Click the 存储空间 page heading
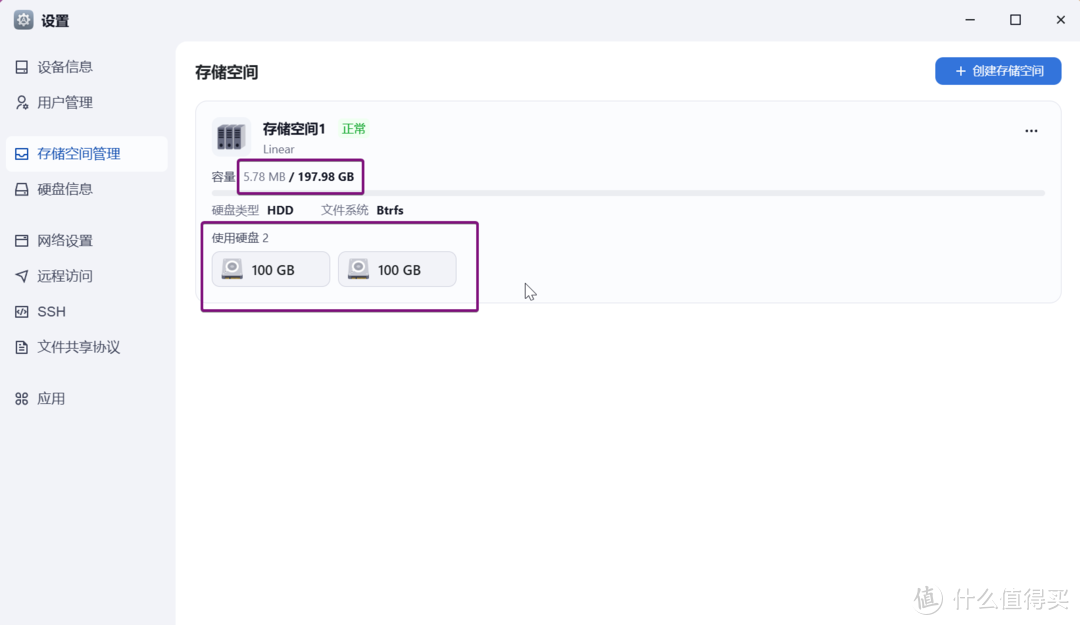The height and width of the screenshot is (625, 1080). [x=227, y=72]
